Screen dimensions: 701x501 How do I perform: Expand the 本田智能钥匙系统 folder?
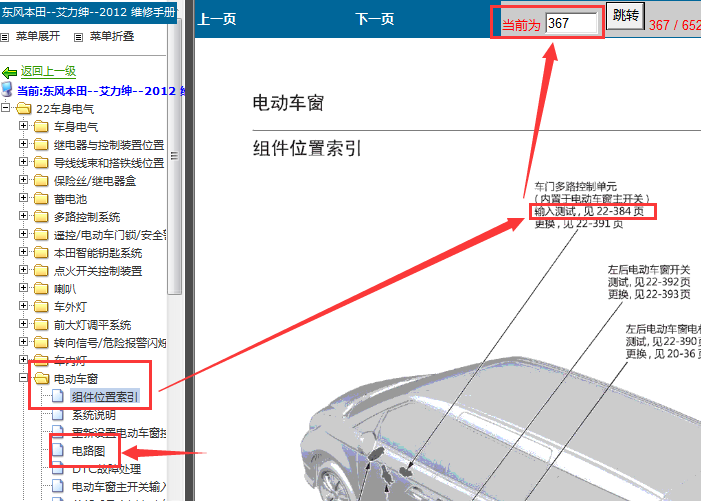(x=23, y=252)
